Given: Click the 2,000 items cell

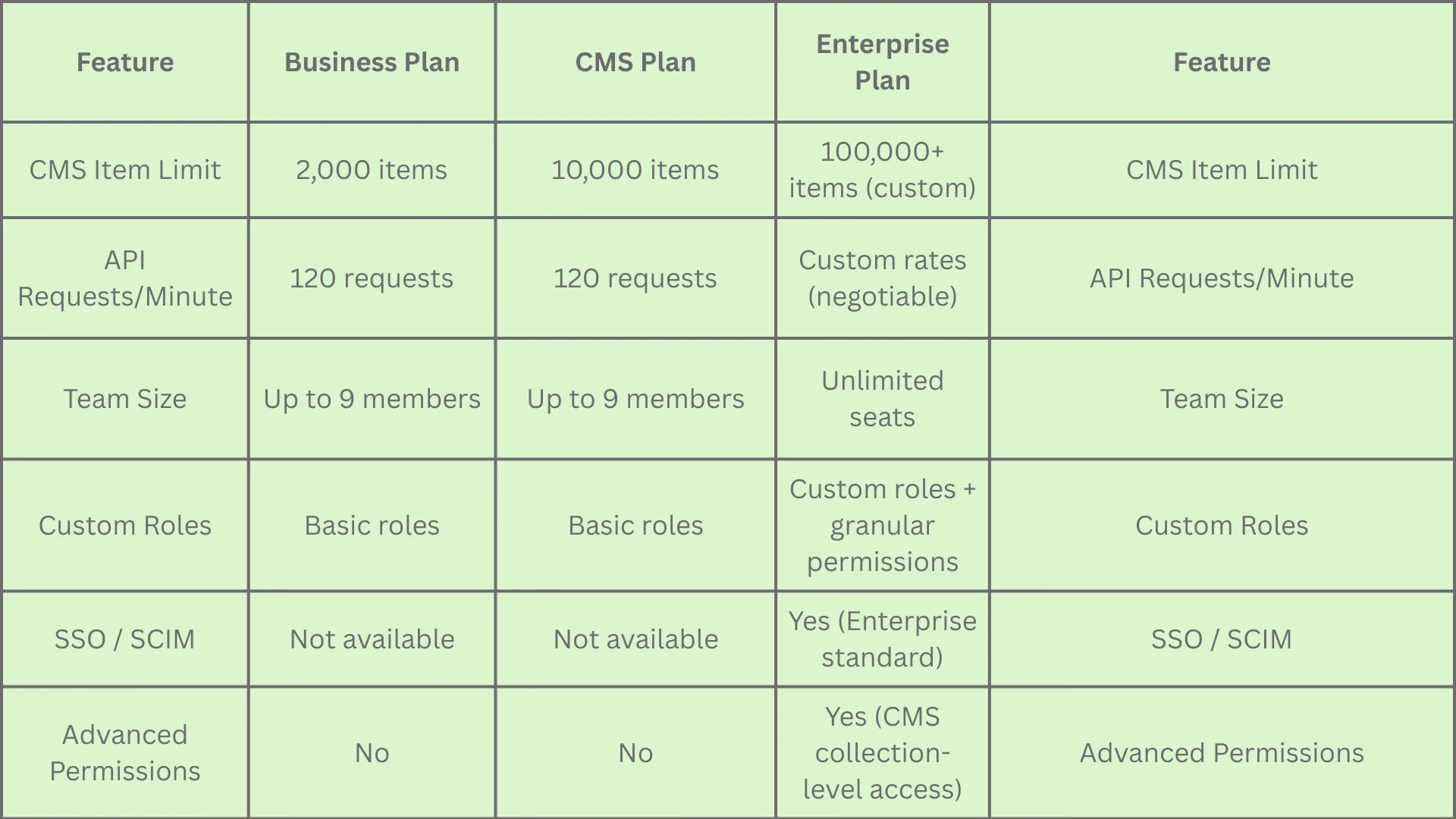Looking at the screenshot, I should 372,170.
